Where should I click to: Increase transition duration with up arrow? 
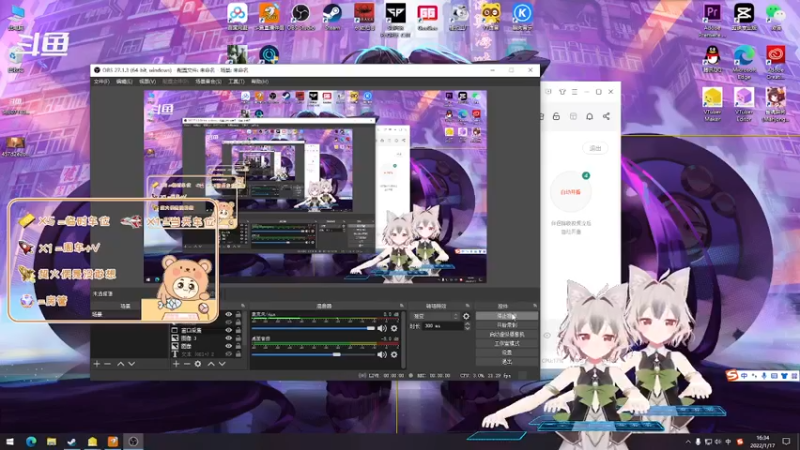467,323
